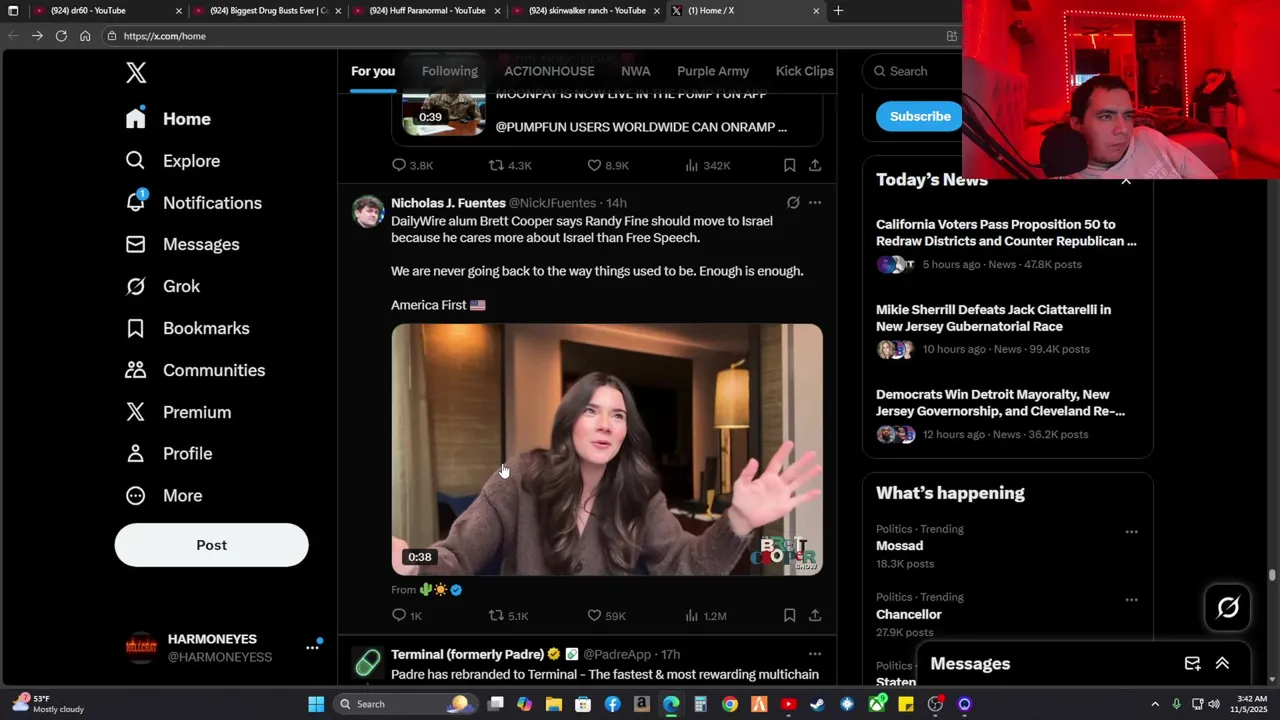1280x720 pixels.
Task: View Fuentes post analytics (1.2M)
Action: 705,616
